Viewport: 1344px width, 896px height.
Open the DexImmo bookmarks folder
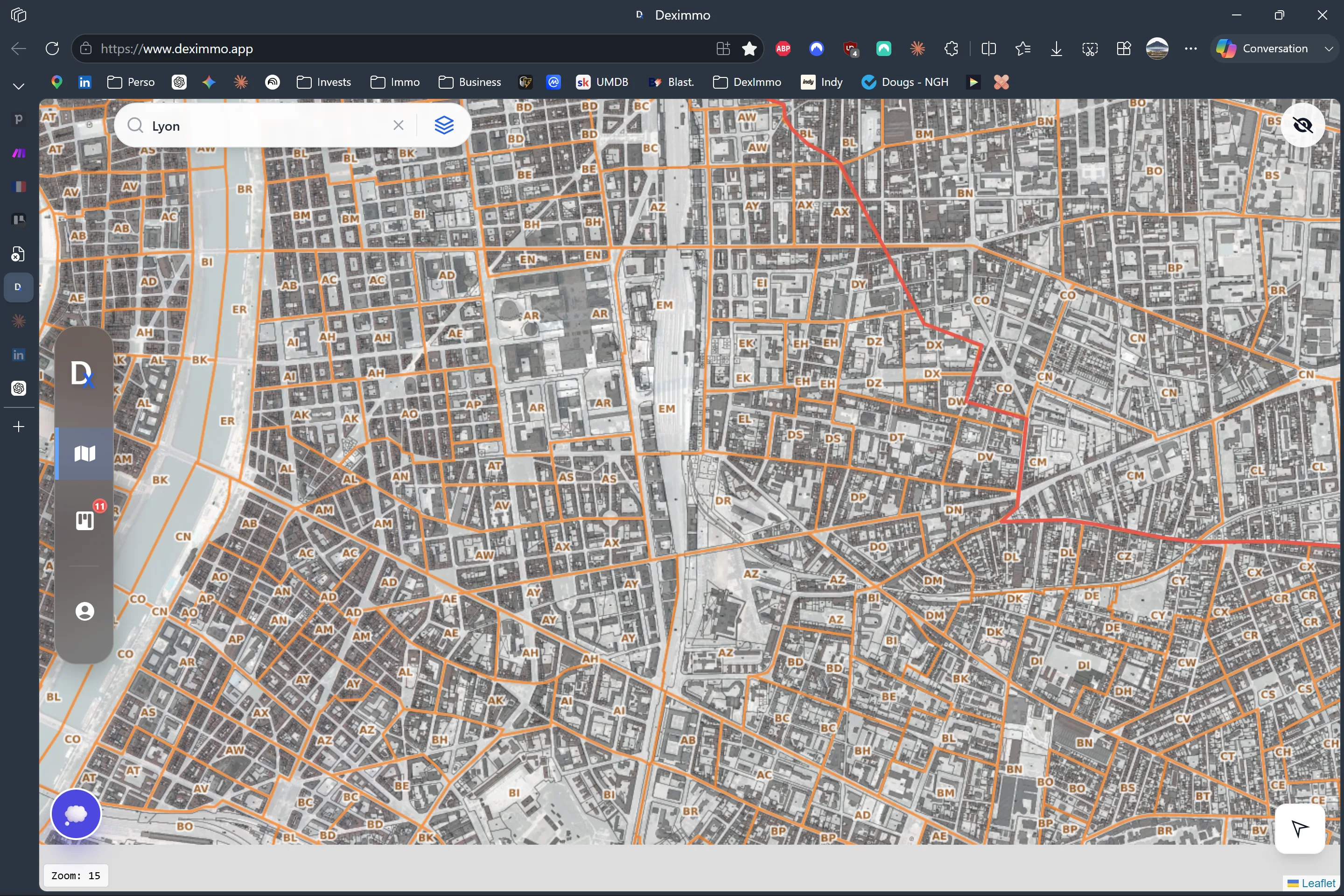click(x=747, y=82)
